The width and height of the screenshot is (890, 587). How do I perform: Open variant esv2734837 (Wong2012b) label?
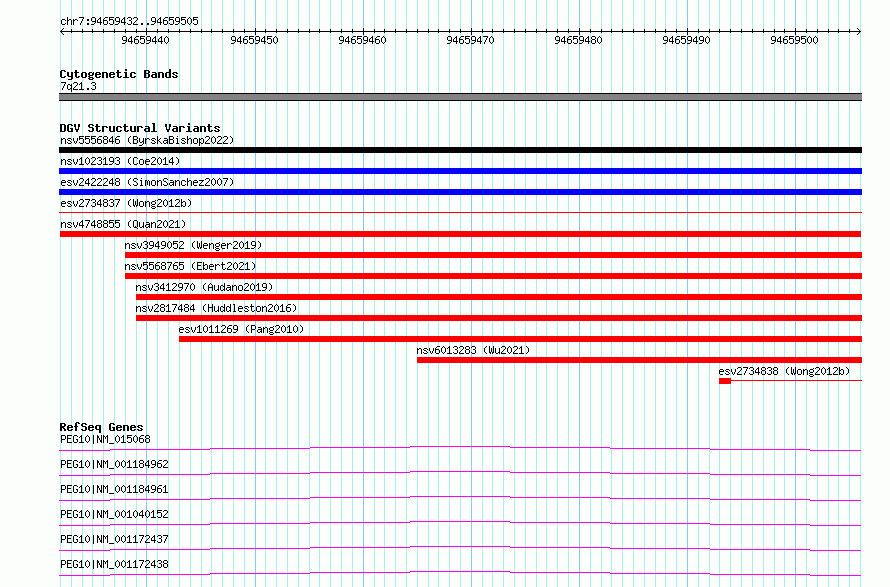tap(126, 203)
